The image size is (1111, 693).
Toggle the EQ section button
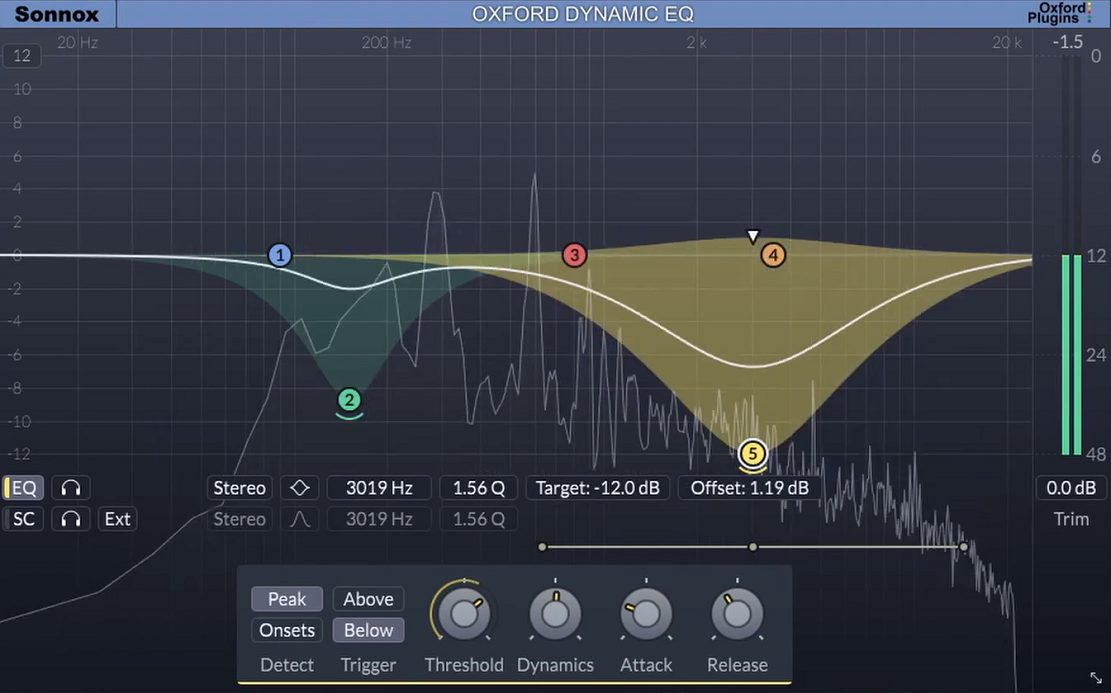tap(23, 488)
